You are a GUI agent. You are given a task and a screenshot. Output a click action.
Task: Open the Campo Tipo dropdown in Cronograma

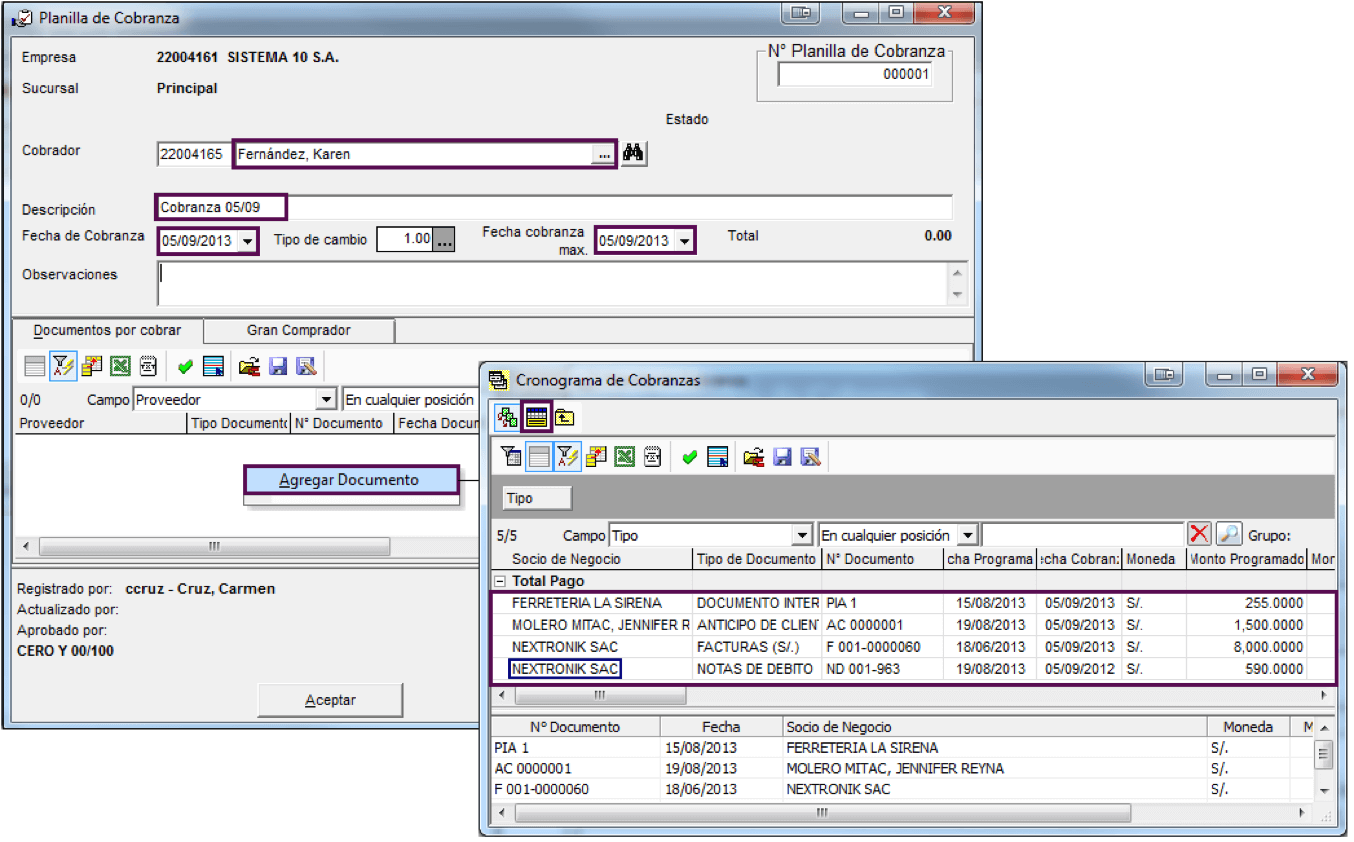pyautogui.click(x=801, y=536)
